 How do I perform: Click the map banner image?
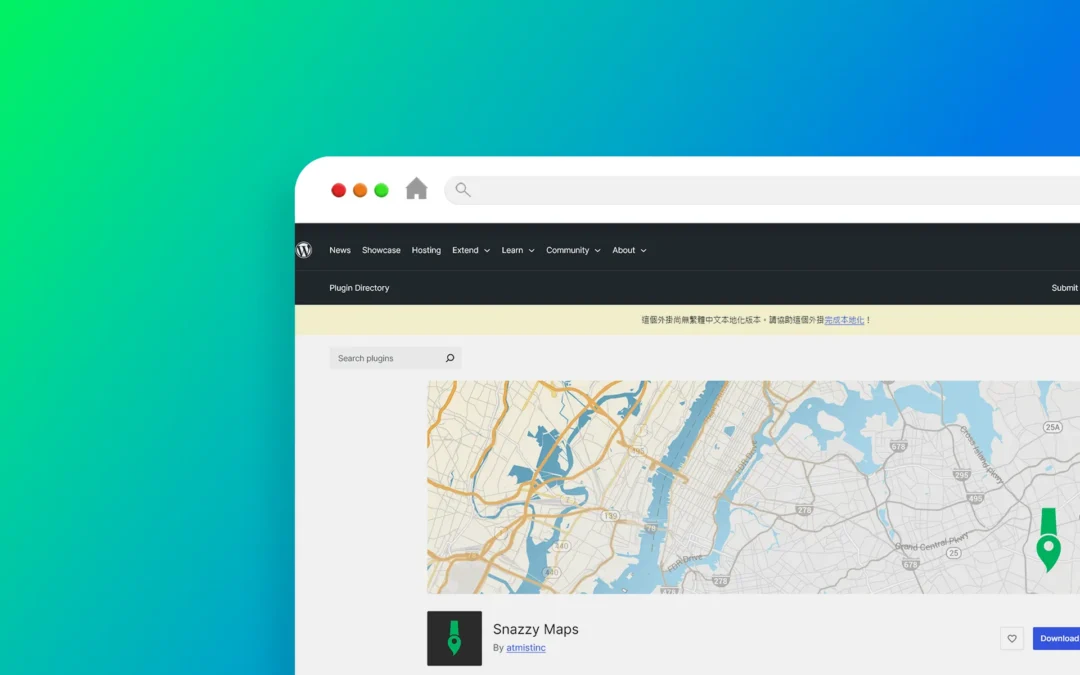point(754,487)
